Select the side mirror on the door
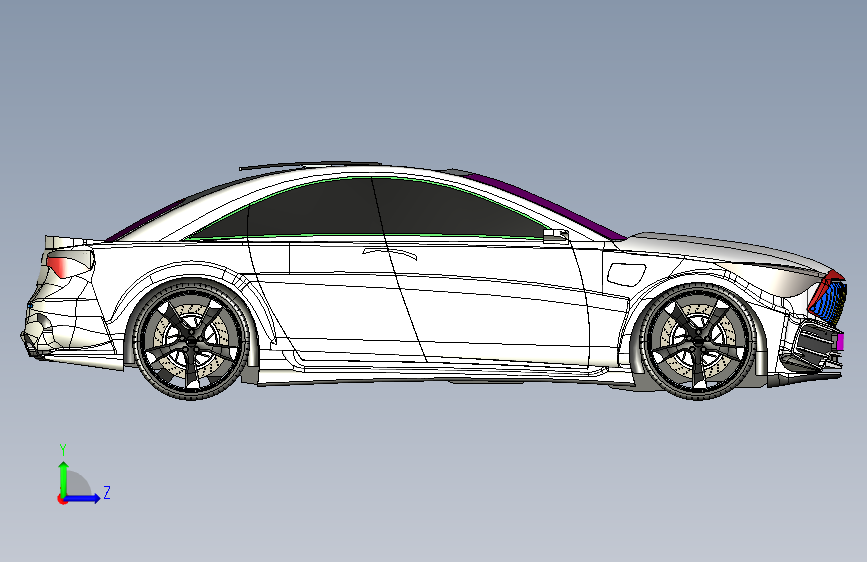Image resolution: width=867 pixels, height=562 pixels. tap(556, 236)
